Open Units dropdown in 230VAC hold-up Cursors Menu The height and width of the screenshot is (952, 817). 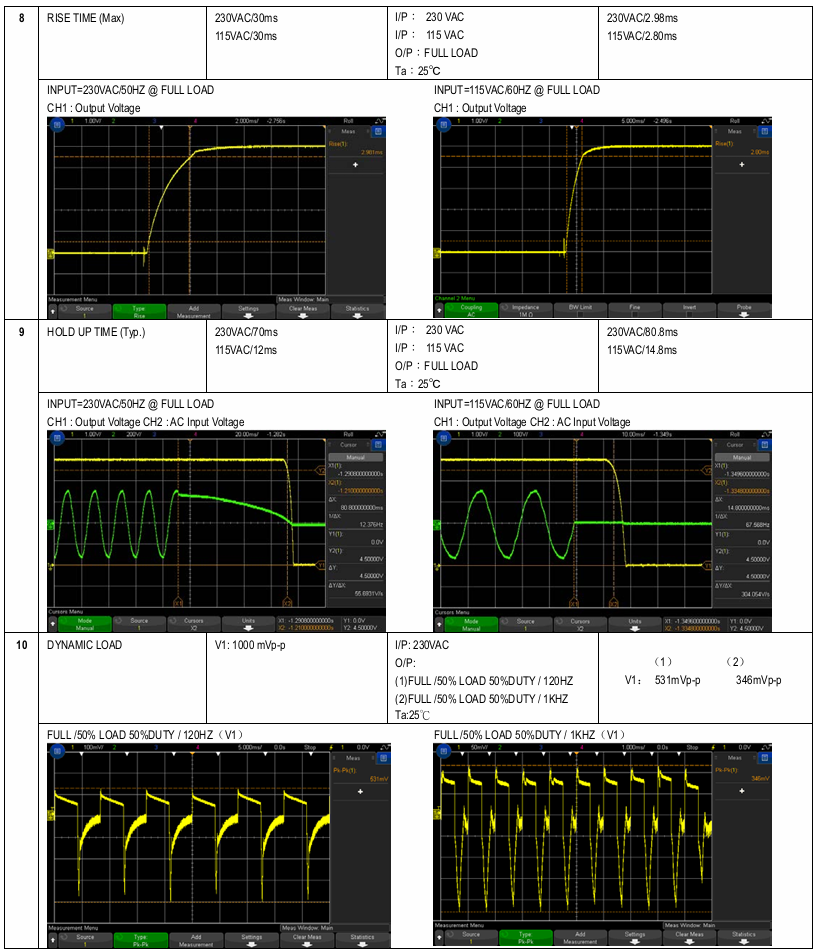click(x=248, y=624)
